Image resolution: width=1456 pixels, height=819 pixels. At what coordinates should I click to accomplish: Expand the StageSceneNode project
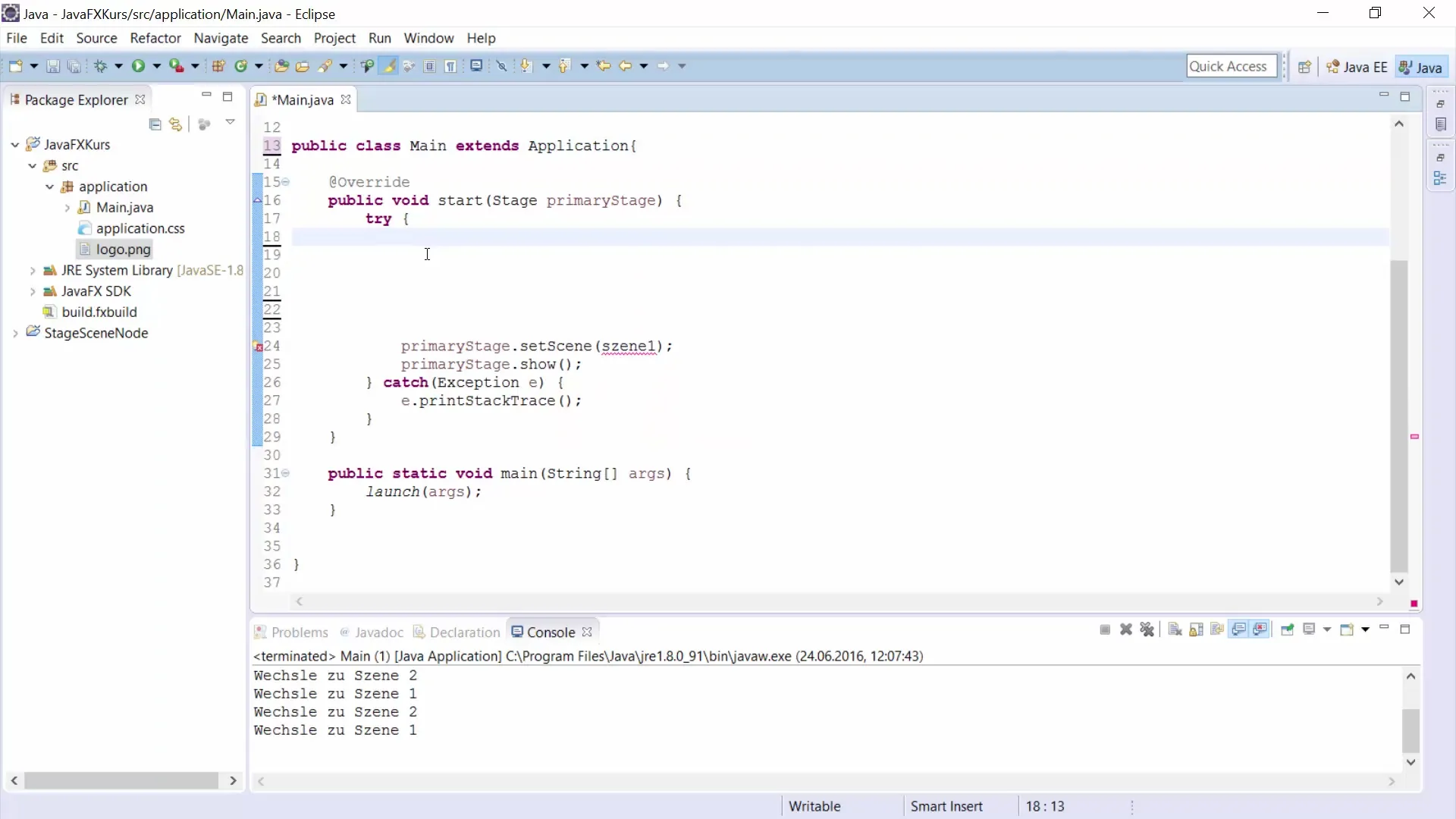click(15, 333)
